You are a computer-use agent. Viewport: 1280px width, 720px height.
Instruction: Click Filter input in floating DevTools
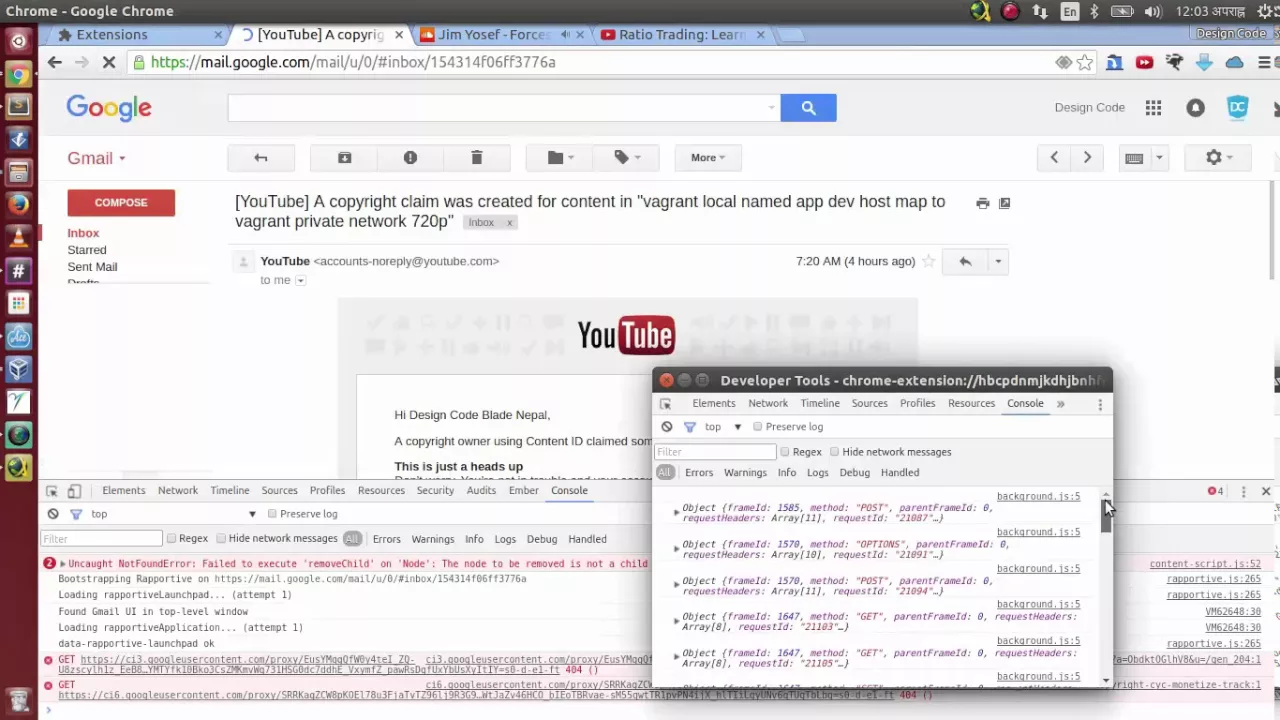[714, 452]
